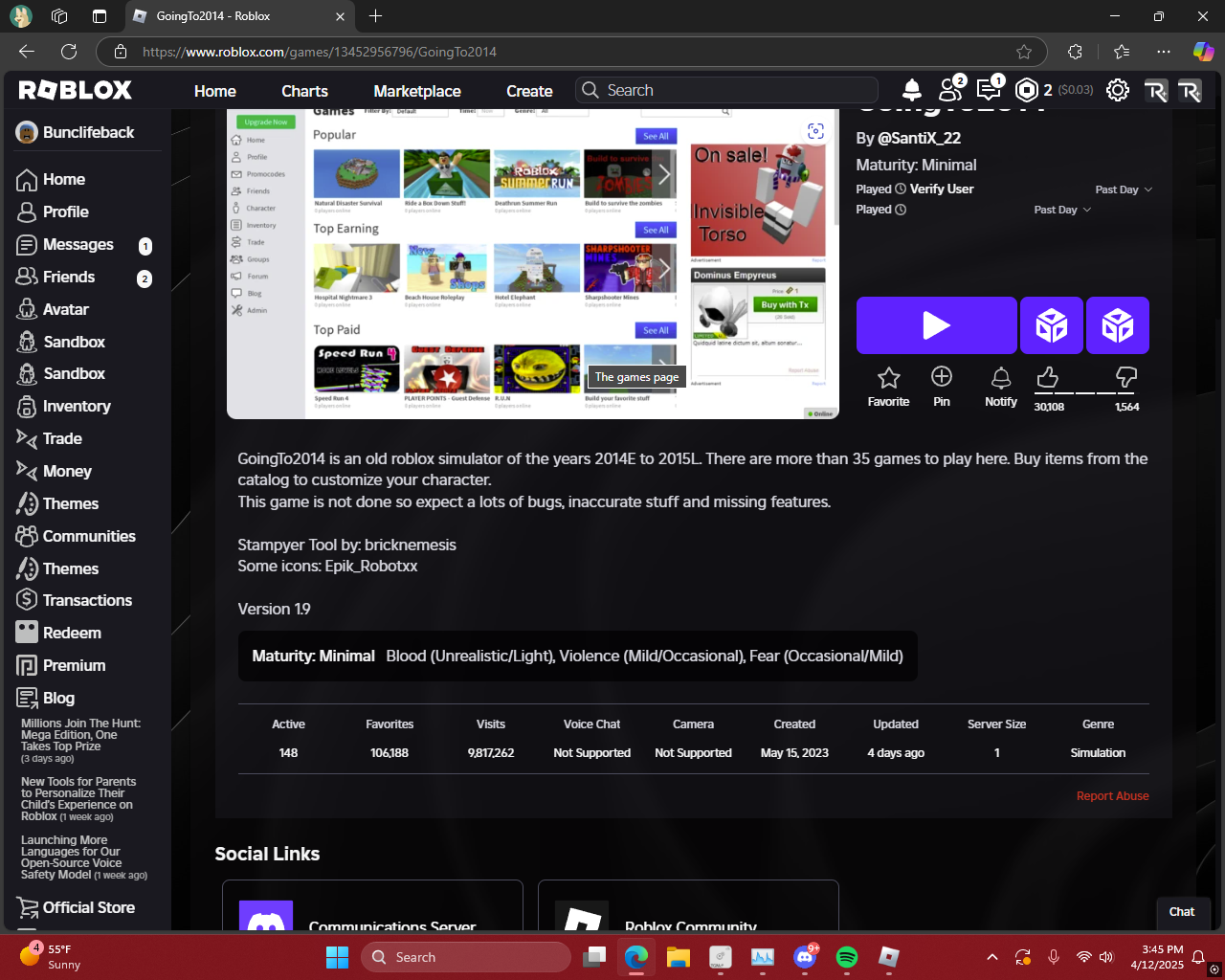Open the Roblox settings gear
1225x980 pixels.
1117,90
